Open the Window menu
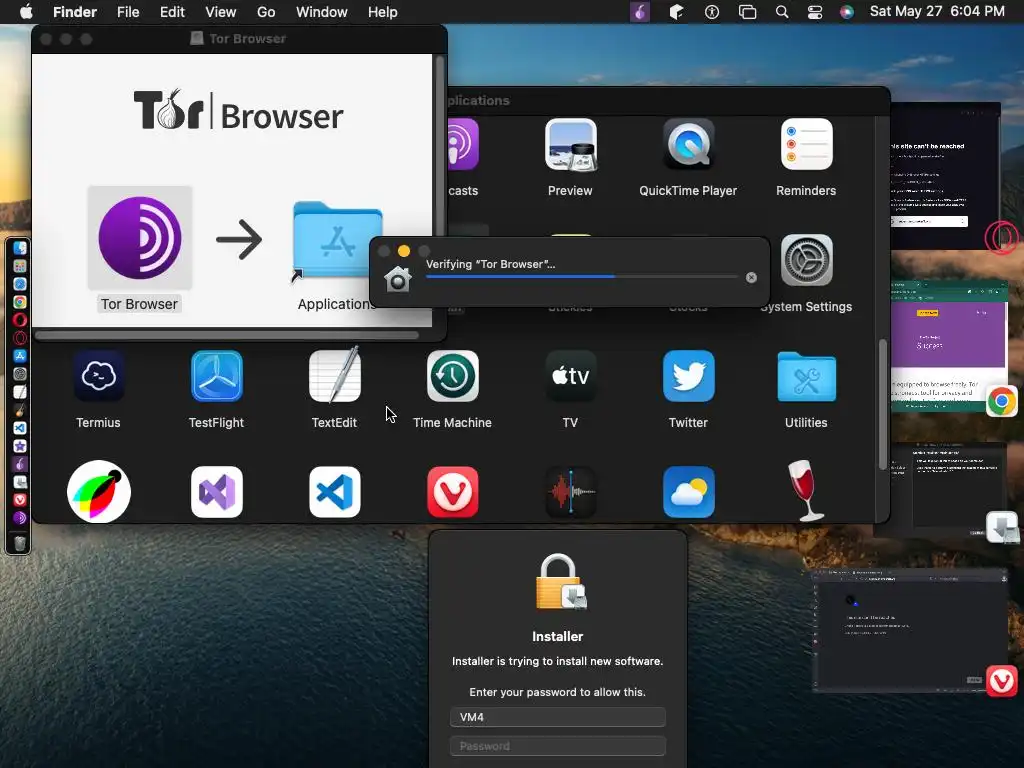Viewport: 1024px width, 768px height. pos(321,12)
